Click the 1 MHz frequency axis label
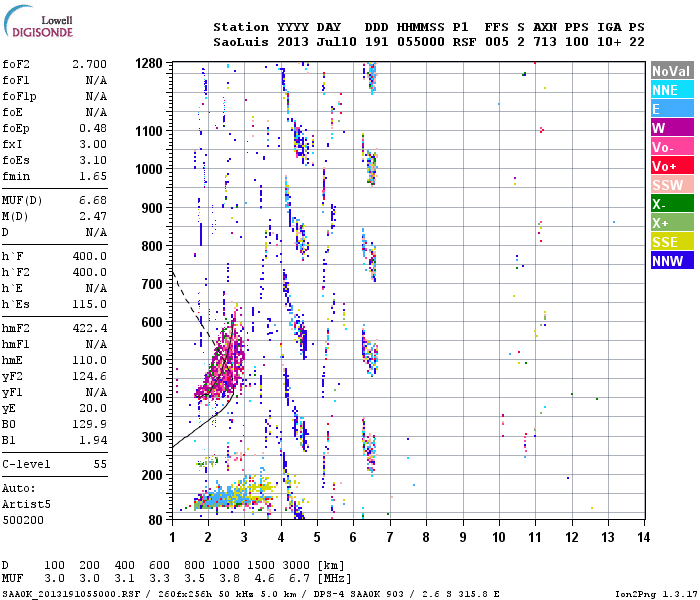Image resolution: width=700 pixels, height=600 pixels. (x=172, y=537)
